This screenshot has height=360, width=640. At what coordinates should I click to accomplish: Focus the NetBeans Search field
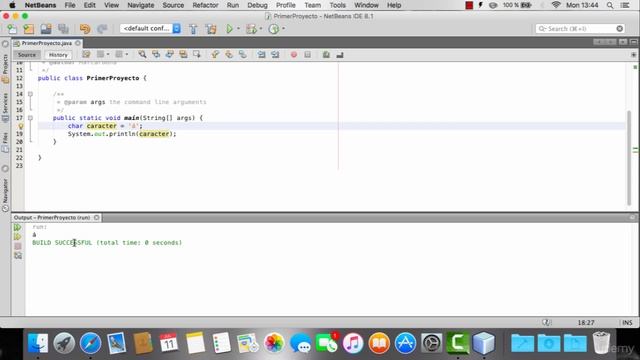580,29
